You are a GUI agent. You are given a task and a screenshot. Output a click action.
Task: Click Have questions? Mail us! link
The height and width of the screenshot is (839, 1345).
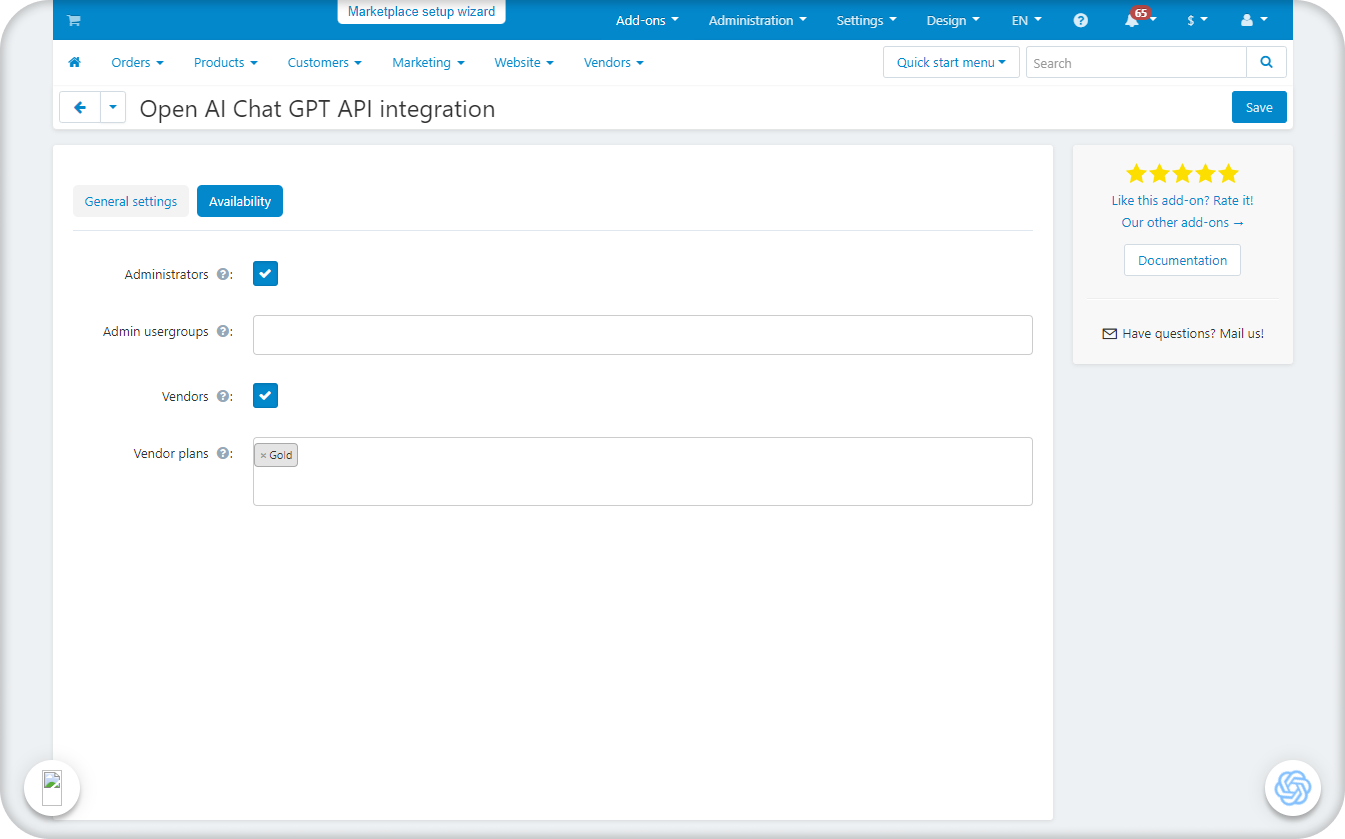point(1193,333)
